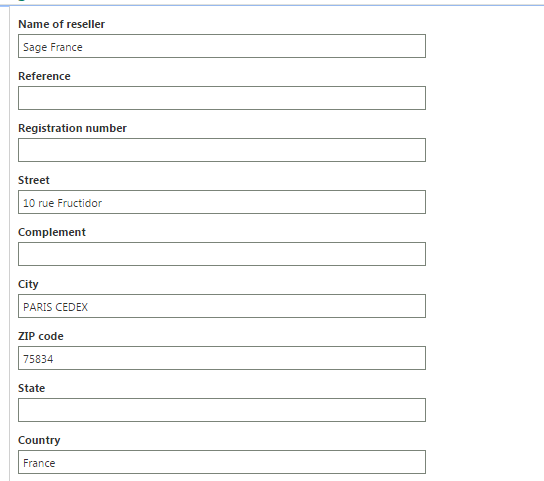Select the ZIP code field showing 75834
The image size is (544, 481).
(x=222, y=358)
